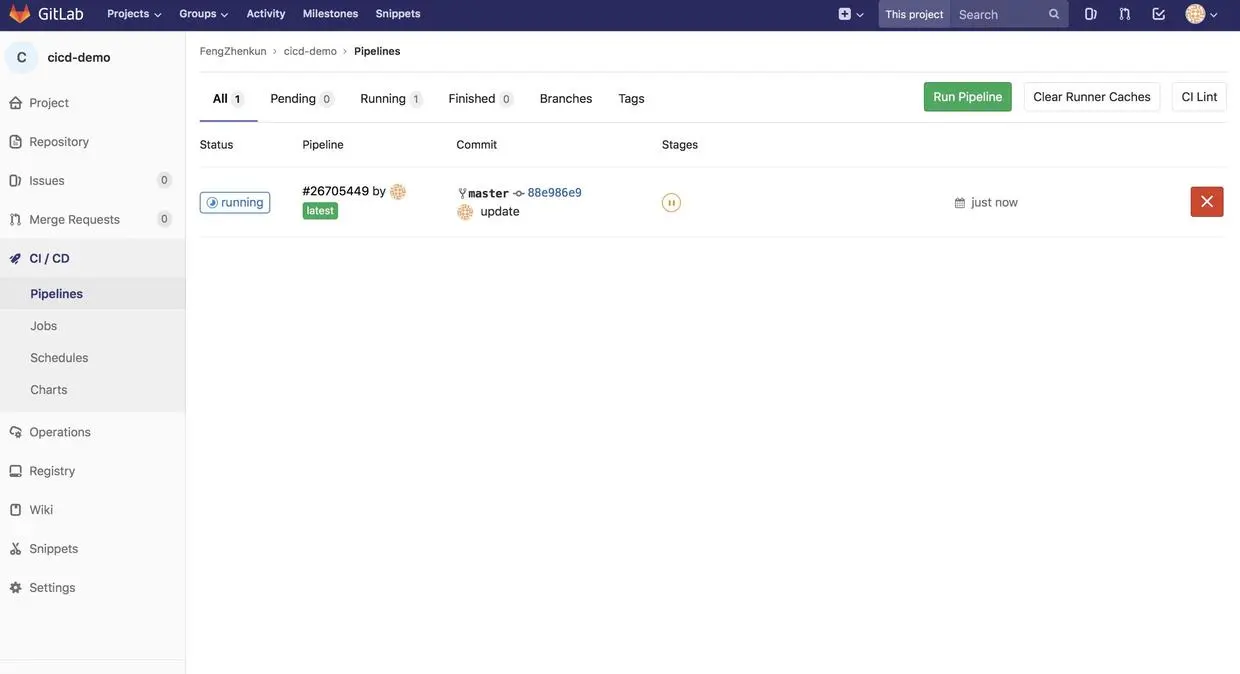Viewport: 1240px width, 674px height.
Task: Switch to the Pending tab
Action: click(x=301, y=98)
